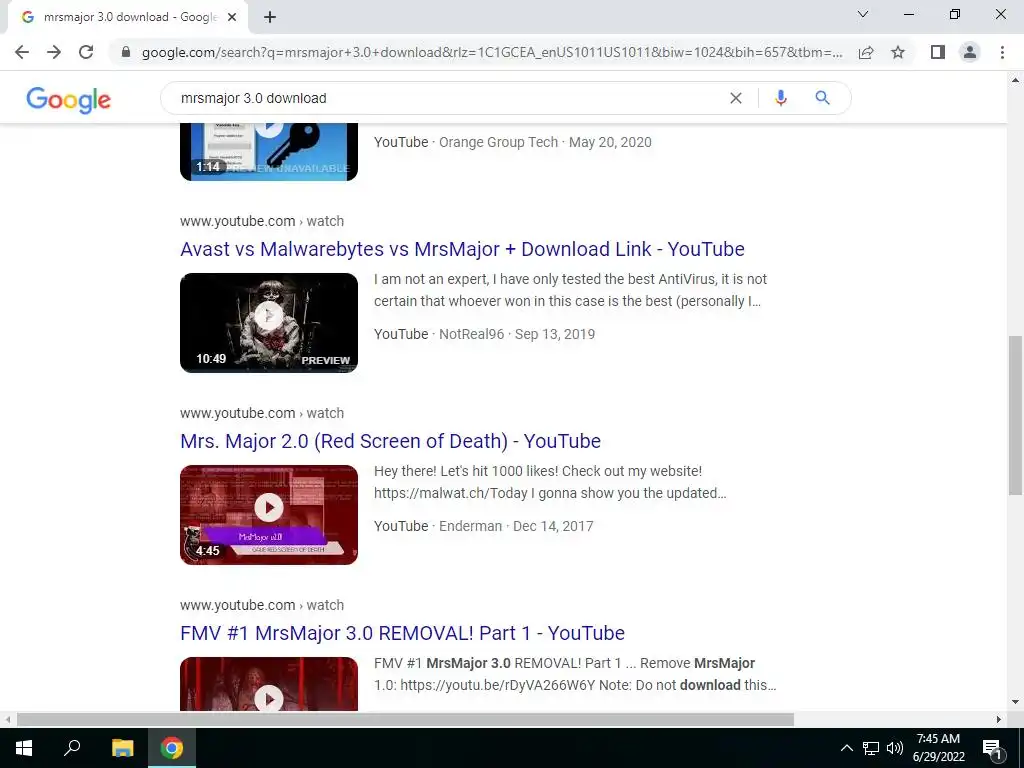The height and width of the screenshot is (768, 1024).
Task: Open FMV #1 MrsMajor 3.0 REMOVAL result
Action: tap(402, 633)
